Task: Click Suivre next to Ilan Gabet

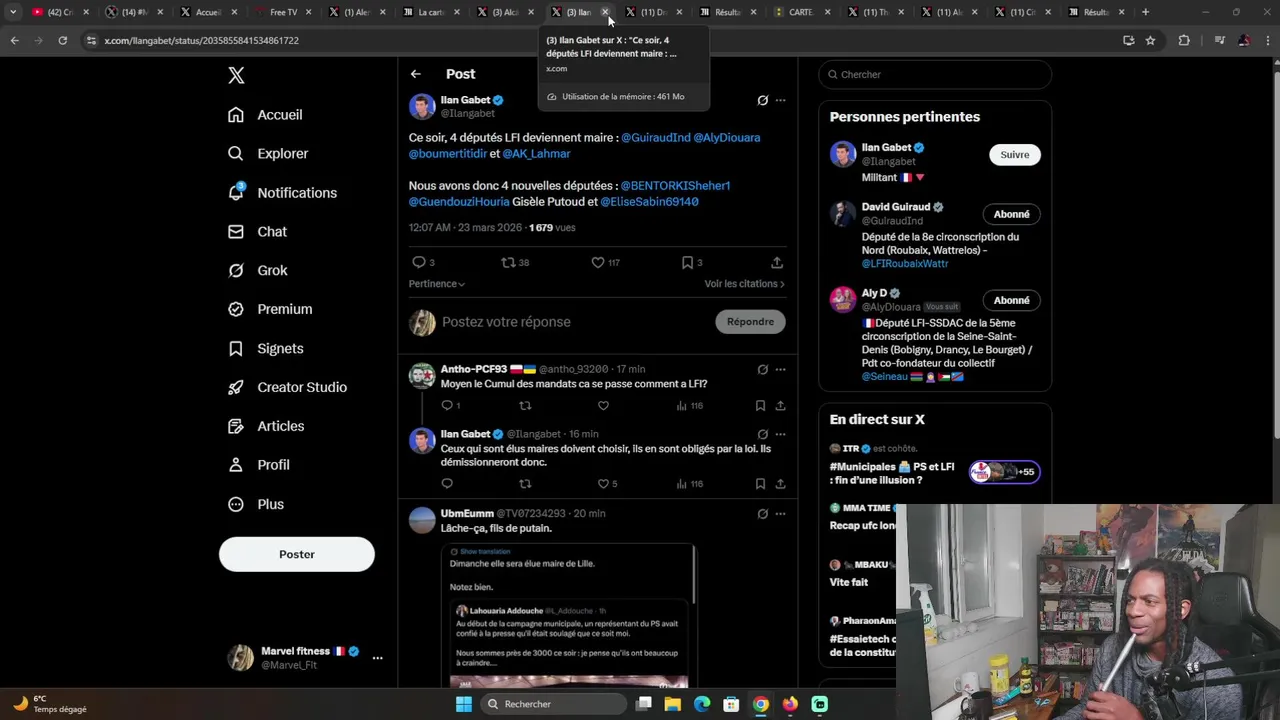Action: 1015,155
